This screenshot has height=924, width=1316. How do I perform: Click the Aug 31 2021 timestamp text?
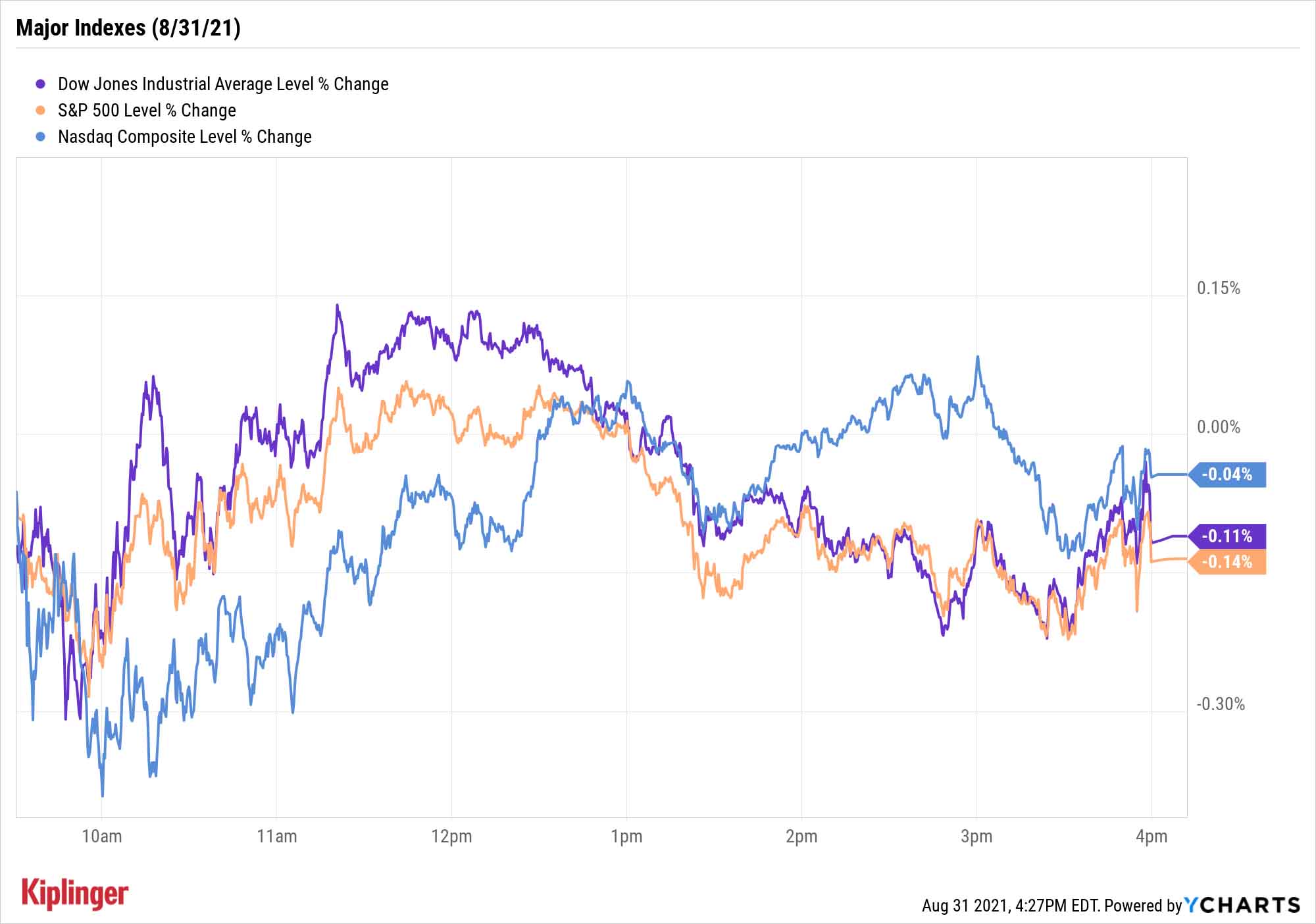coord(1010,906)
